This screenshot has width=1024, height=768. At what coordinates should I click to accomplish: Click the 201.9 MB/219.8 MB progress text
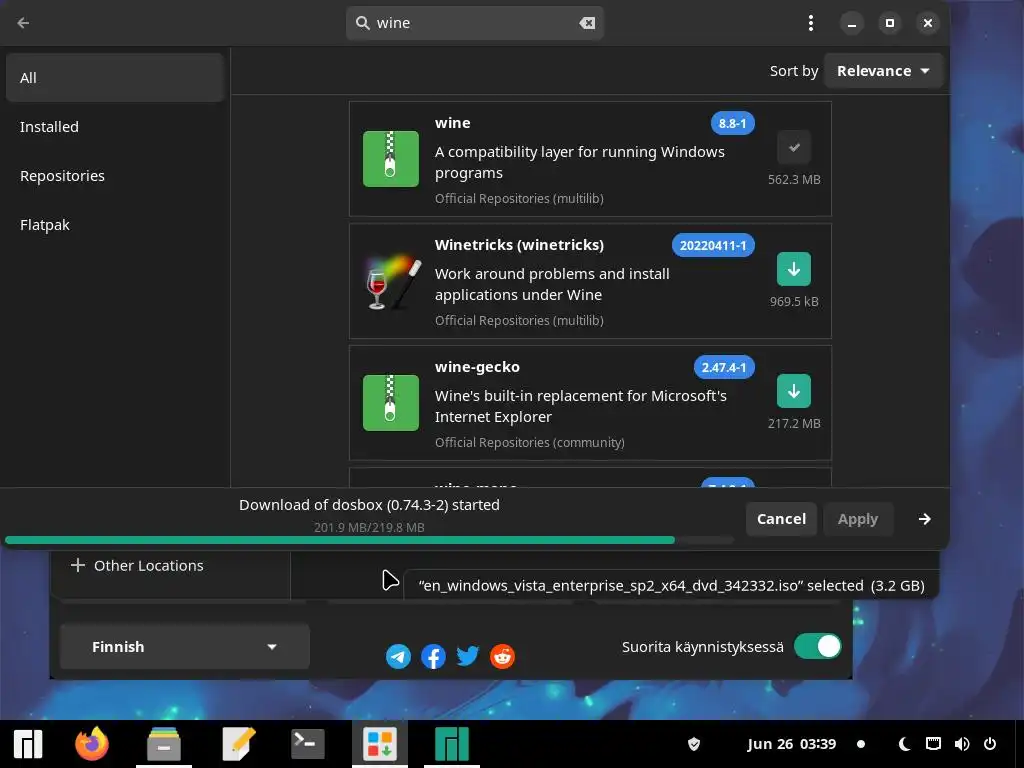coord(369,527)
